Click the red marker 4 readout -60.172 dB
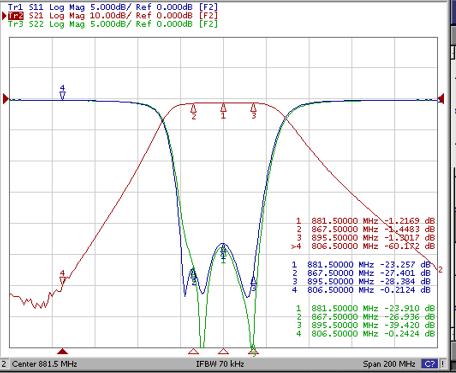456x373 pixels. pos(363,246)
